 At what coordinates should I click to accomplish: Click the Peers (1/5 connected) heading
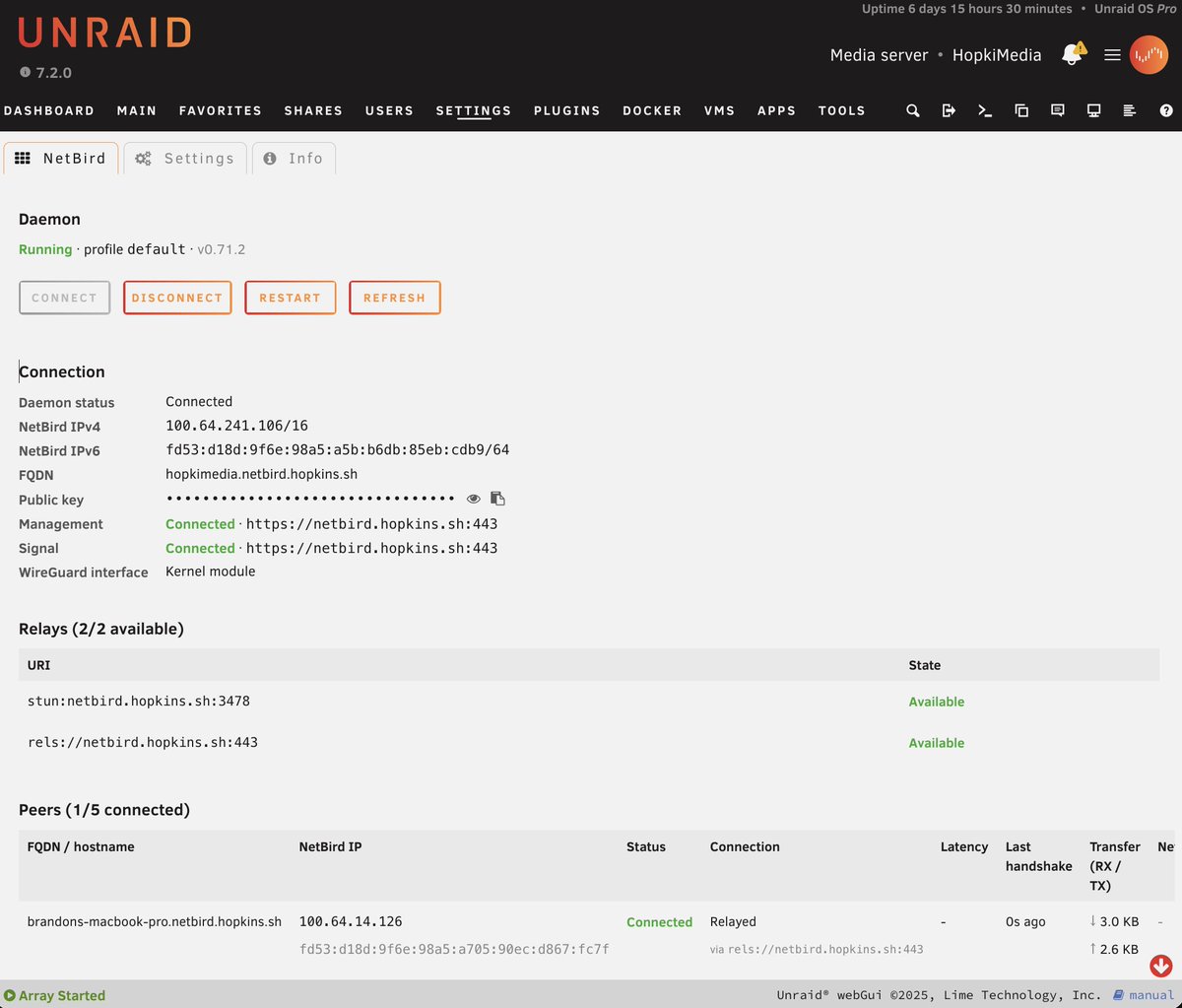point(104,810)
